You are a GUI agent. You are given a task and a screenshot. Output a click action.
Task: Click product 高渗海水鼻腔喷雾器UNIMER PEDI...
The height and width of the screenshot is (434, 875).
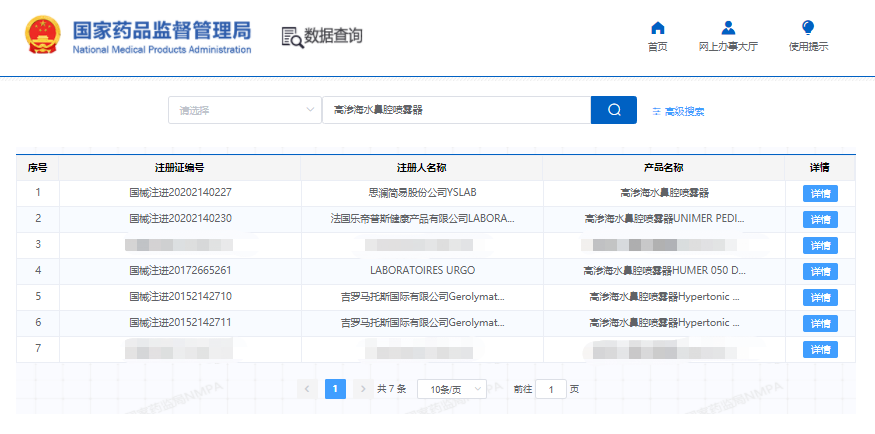click(665, 219)
